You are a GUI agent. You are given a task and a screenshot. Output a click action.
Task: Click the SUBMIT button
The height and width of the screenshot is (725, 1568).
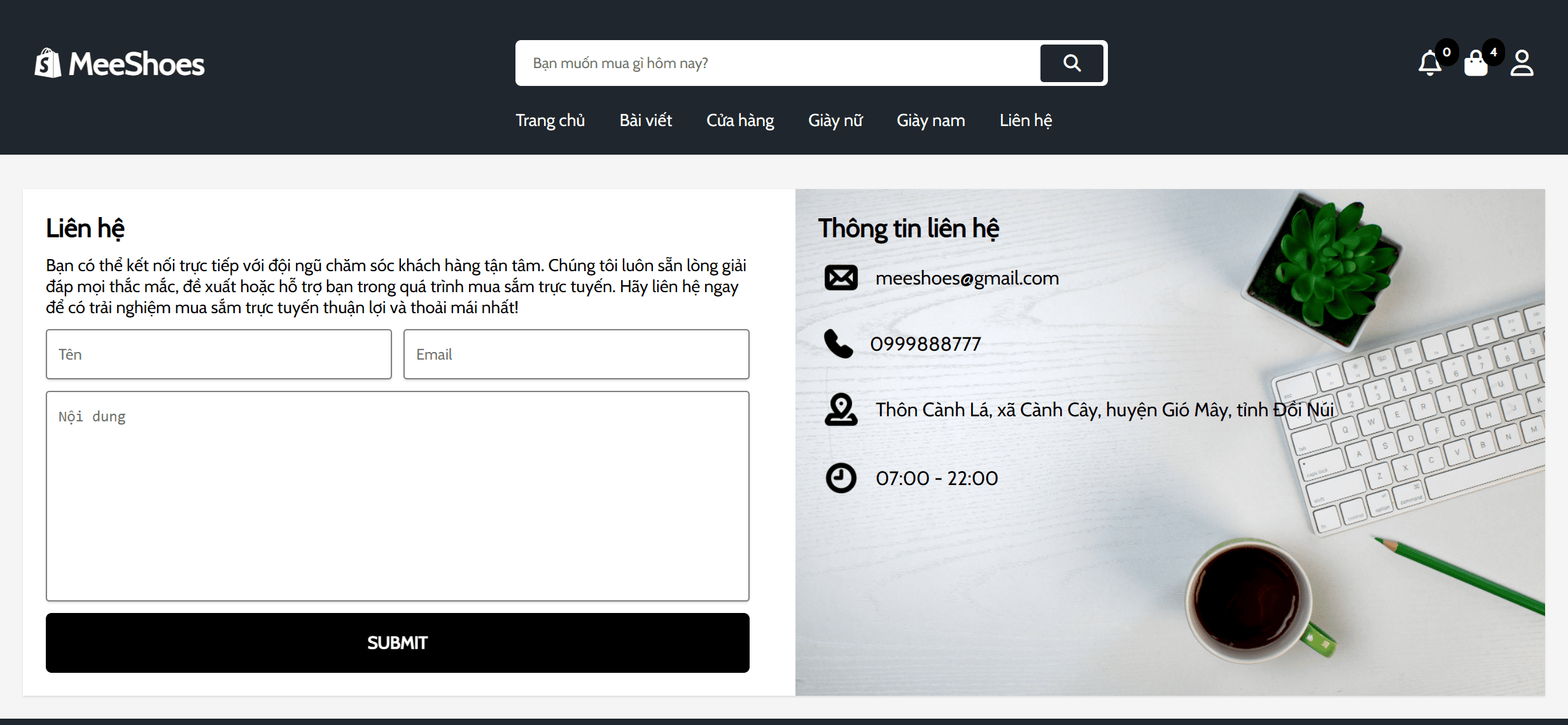click(x=398, y=643)
